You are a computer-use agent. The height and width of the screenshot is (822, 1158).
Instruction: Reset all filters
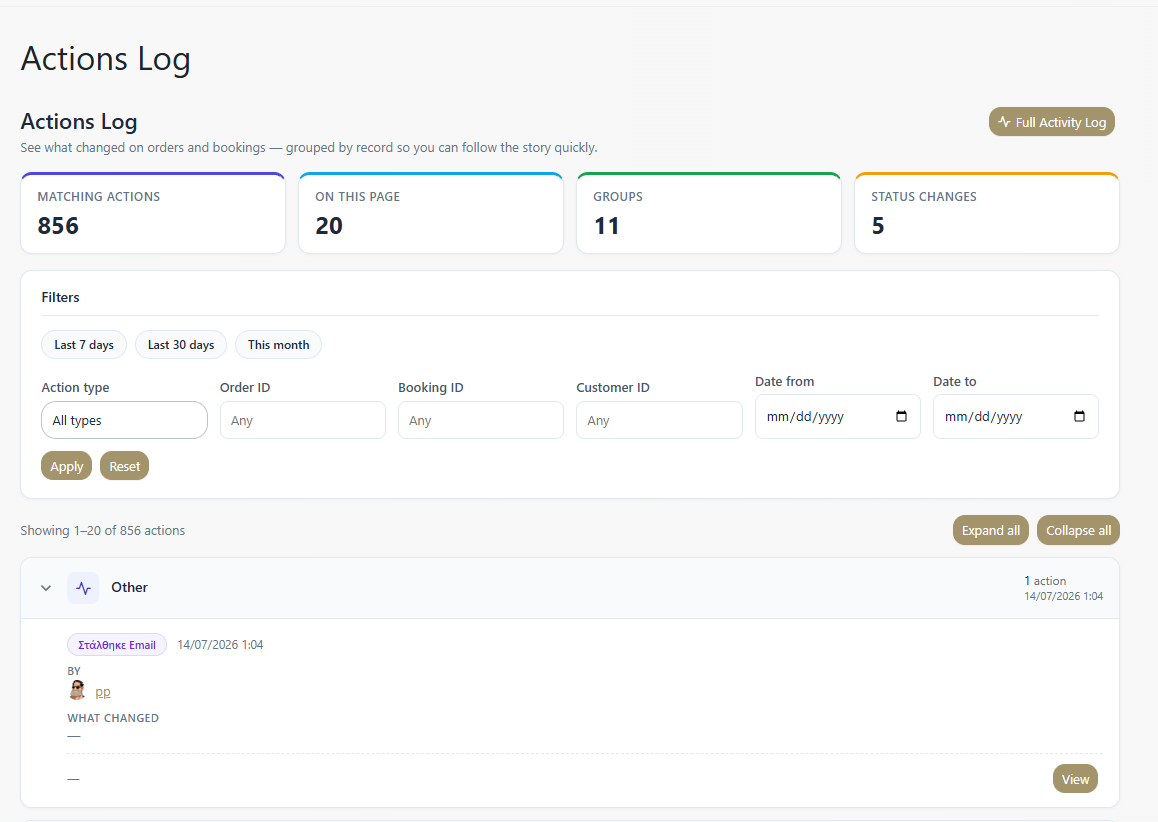[124, 466]
